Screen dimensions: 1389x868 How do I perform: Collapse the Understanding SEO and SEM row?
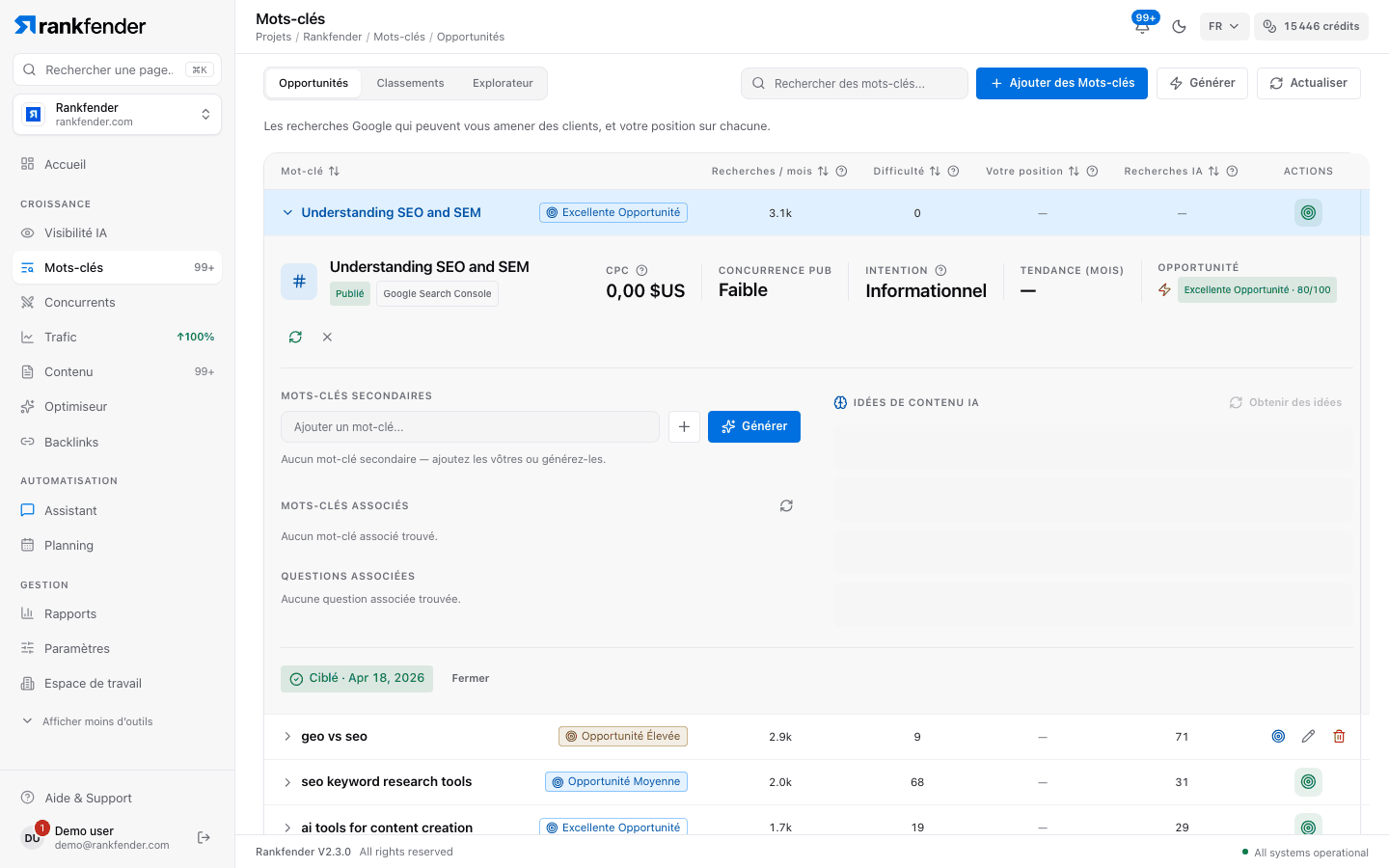tap(287, 212)
